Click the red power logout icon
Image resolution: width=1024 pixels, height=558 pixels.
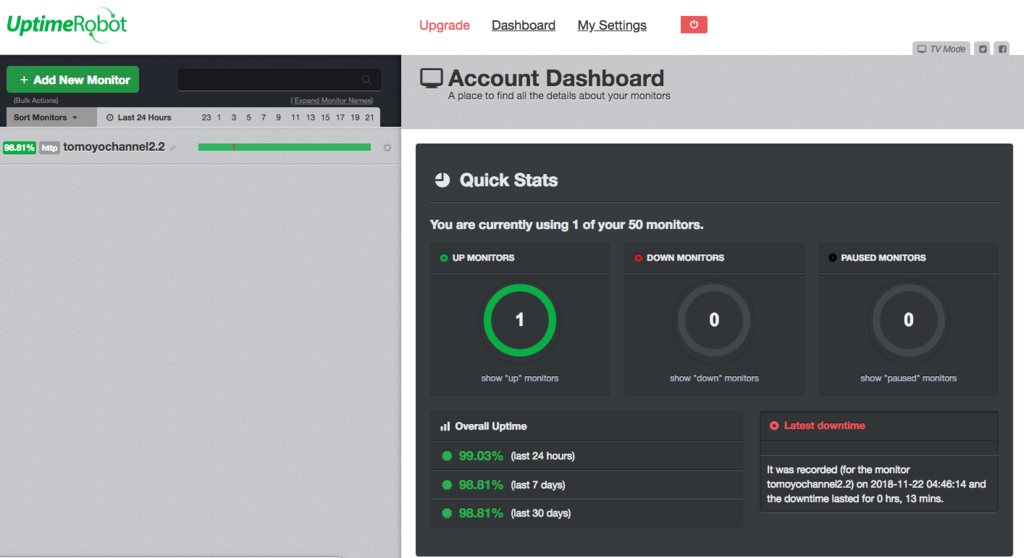694,25
